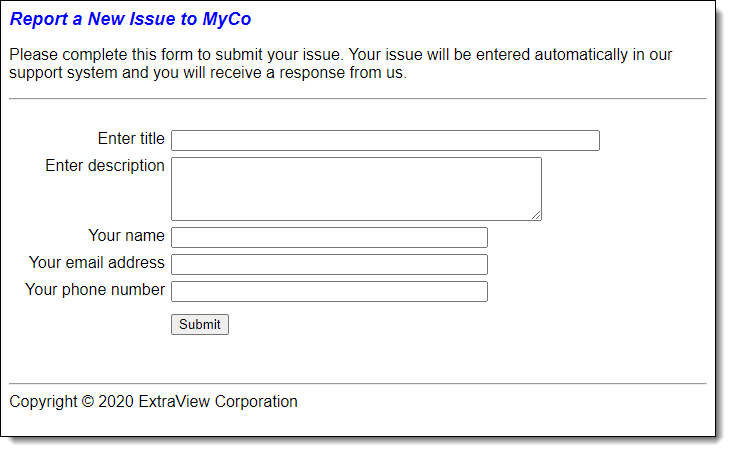Click the Submit button
The width and height of the screenshot is (731, 452).
pyautogui.click(x=200, y=324)
